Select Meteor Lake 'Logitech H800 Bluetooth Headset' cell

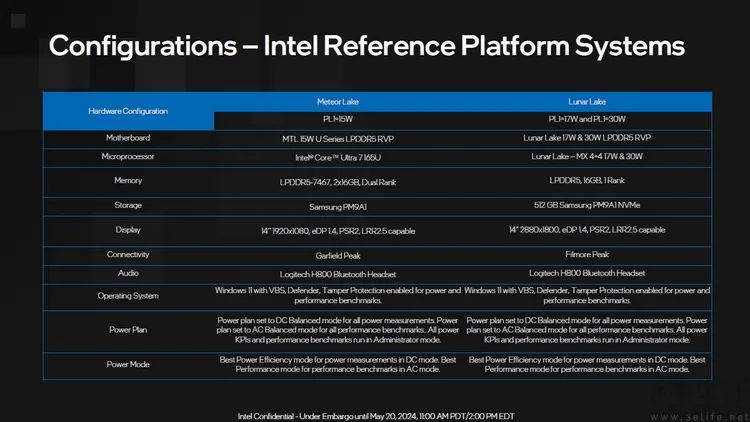coord(338,275)
